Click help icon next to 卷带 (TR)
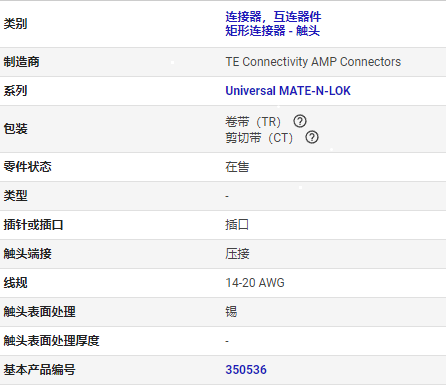Image resolution: width=446 pixels, height=389 pixels. tap(300, 121)
